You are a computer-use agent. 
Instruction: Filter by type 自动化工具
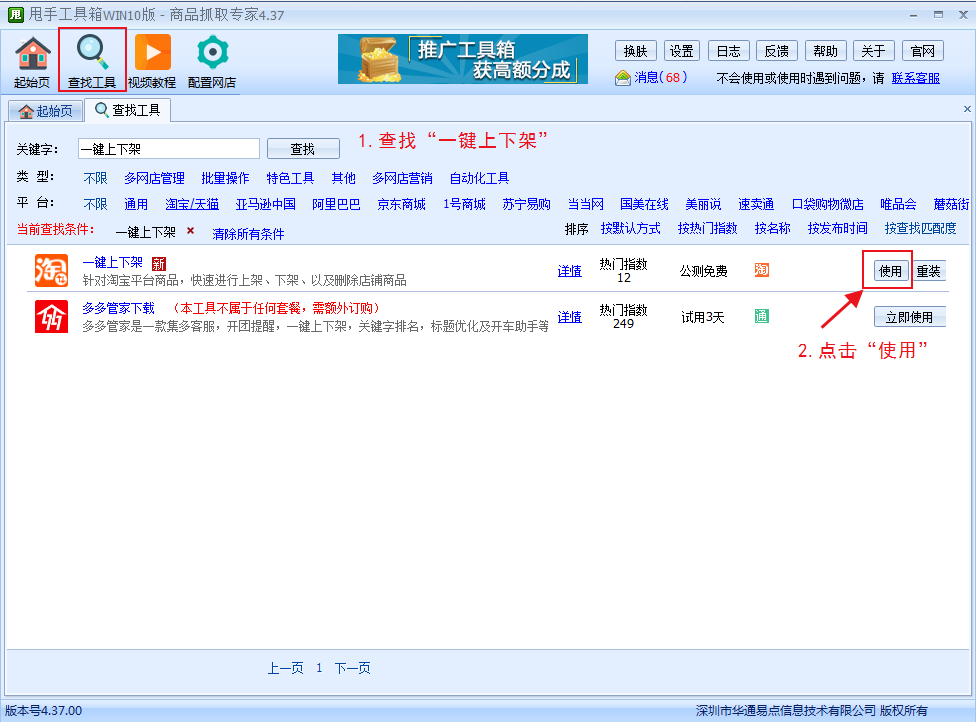479,179
